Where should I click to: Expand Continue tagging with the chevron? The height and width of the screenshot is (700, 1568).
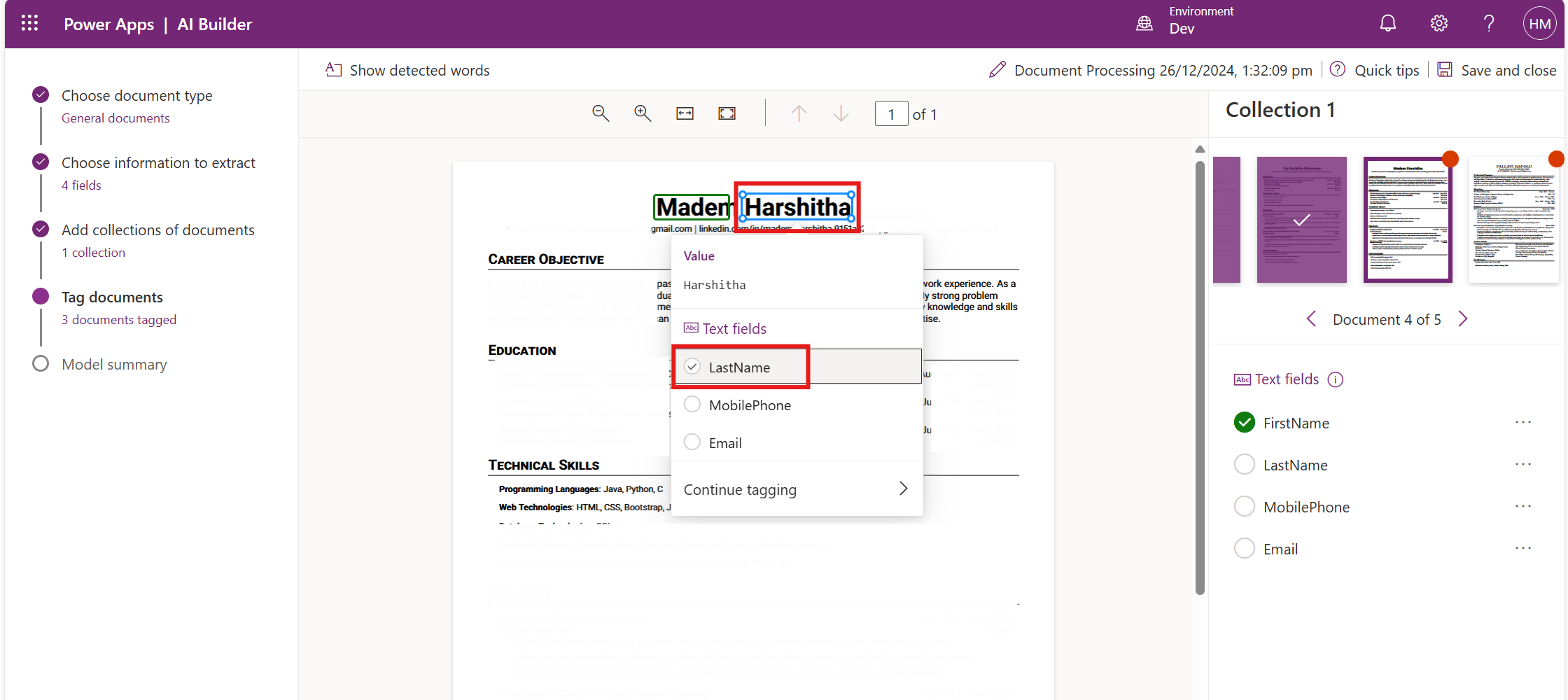[903, 489]
